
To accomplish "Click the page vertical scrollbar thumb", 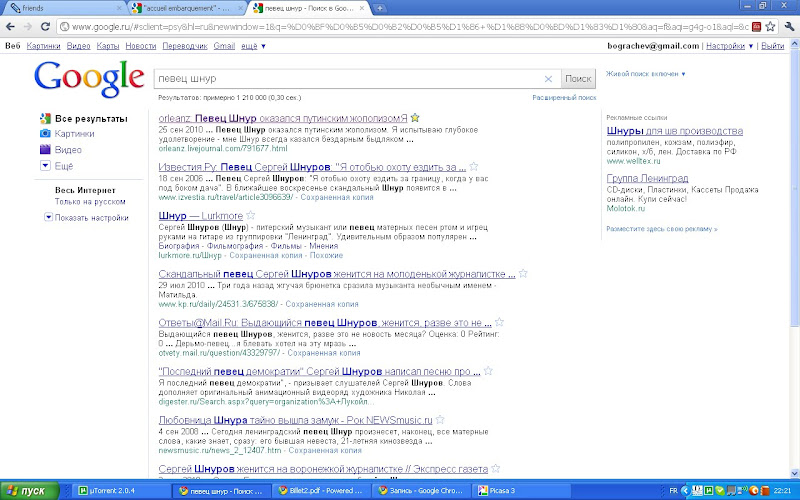I will [x=794, y=186].
